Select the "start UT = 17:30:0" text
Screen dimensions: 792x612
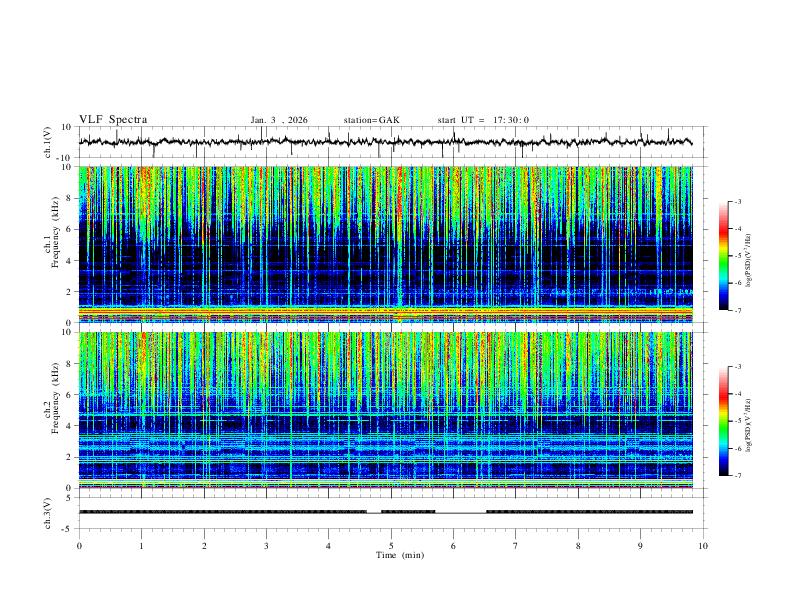pyautogui.click(x=483, y=120)
